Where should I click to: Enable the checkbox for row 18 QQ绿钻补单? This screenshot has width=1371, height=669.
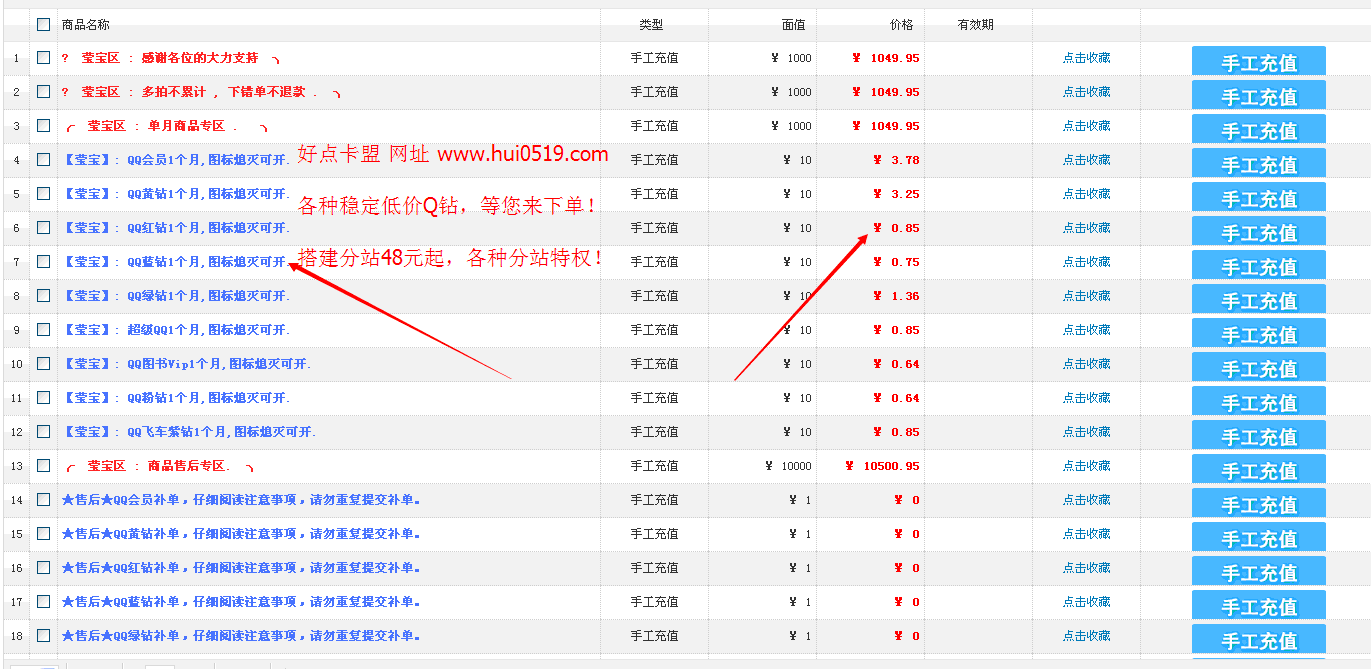(x=43, y=635)
